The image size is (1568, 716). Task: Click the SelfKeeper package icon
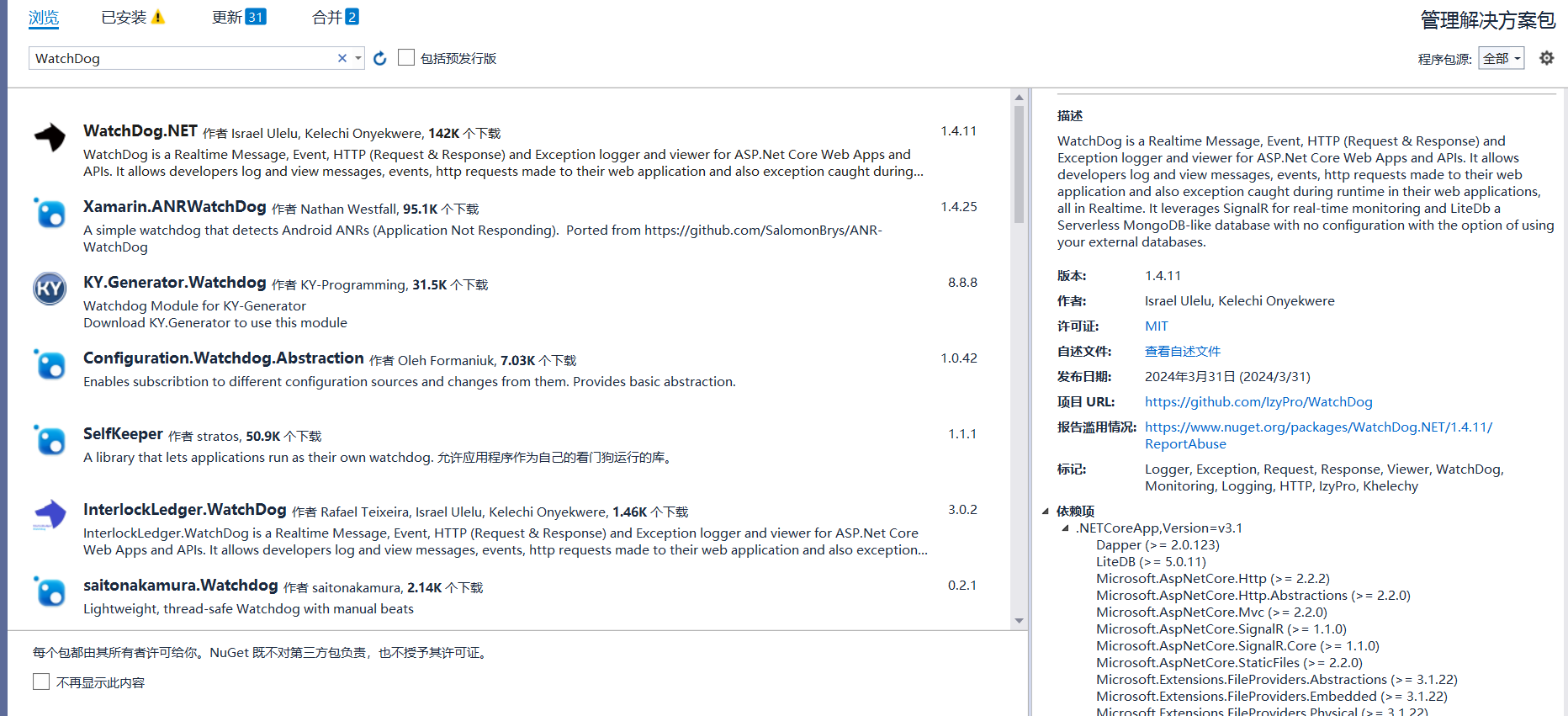50,440
